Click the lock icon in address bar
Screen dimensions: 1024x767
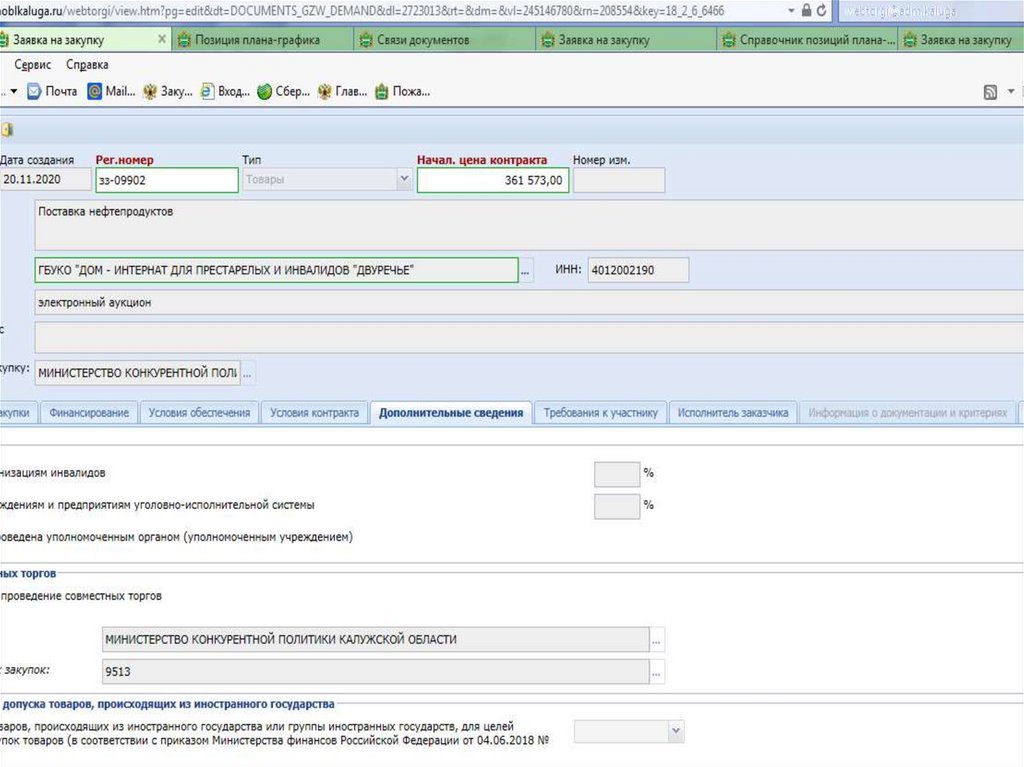805,10
